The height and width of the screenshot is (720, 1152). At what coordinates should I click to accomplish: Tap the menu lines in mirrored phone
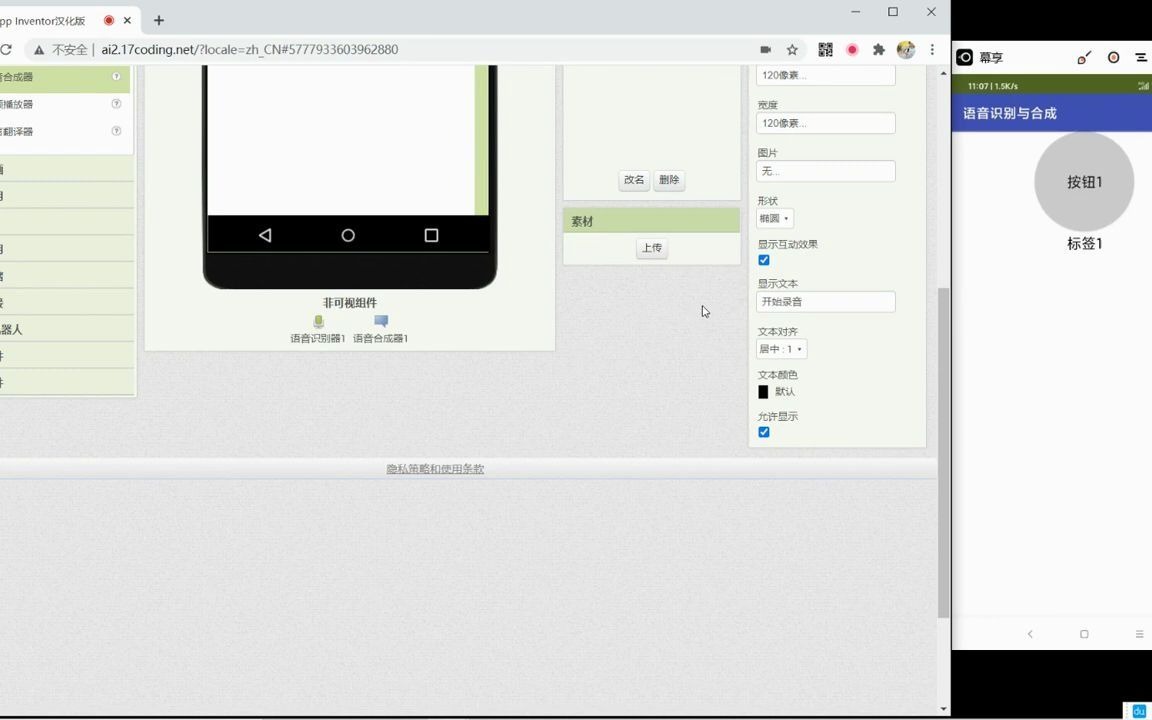pos(1140,634)
